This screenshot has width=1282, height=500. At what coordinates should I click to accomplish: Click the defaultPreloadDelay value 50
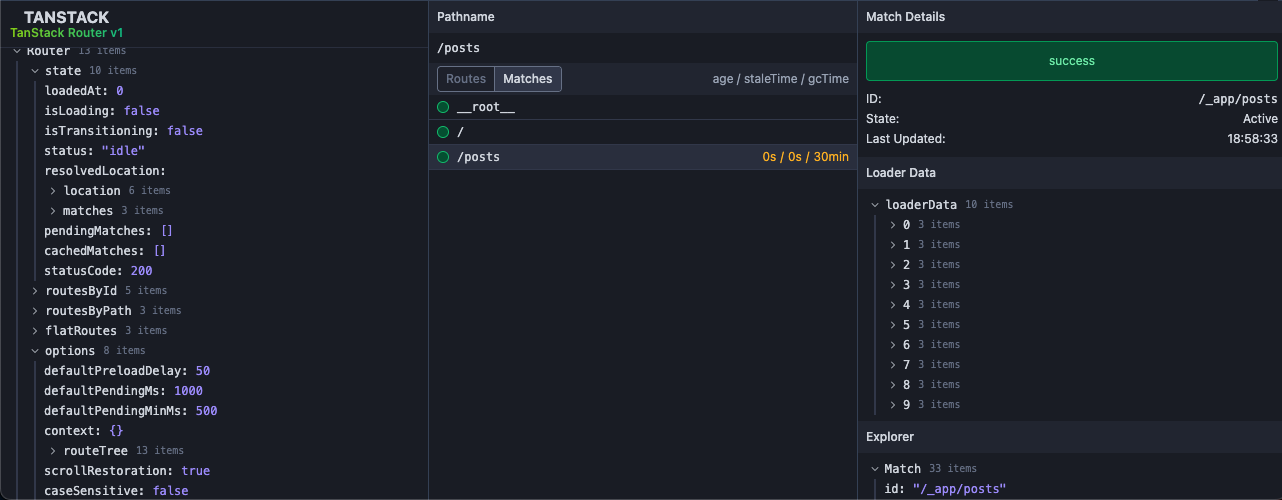pos(202,371)
